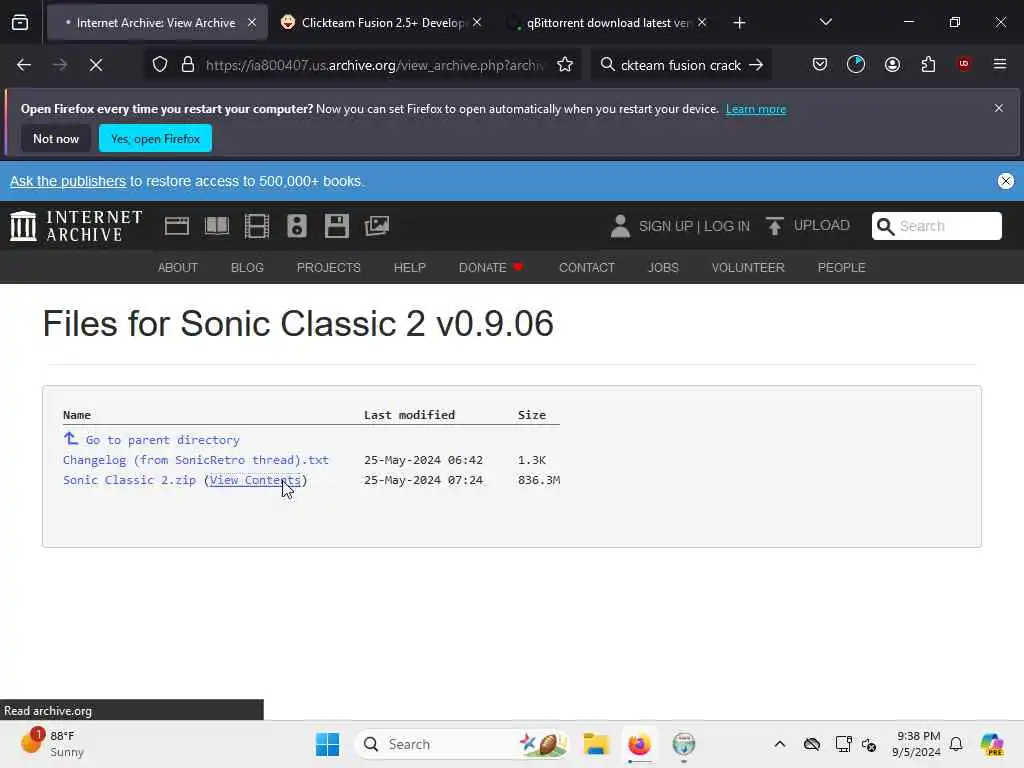
Task: Click the UPLOAD button
Action: coord(808,225)
